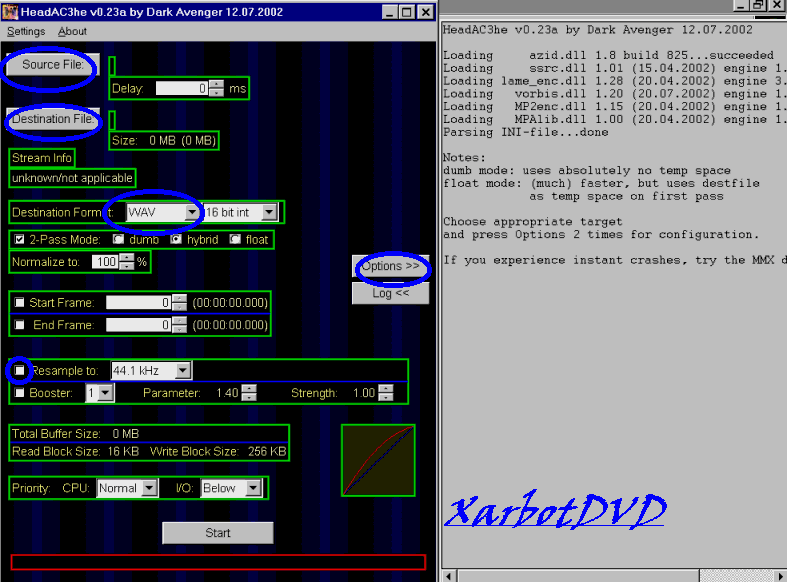Open the About menu
Image resolution: width=787 pixels, height=582 pixels.
click(x=72, y=32)
